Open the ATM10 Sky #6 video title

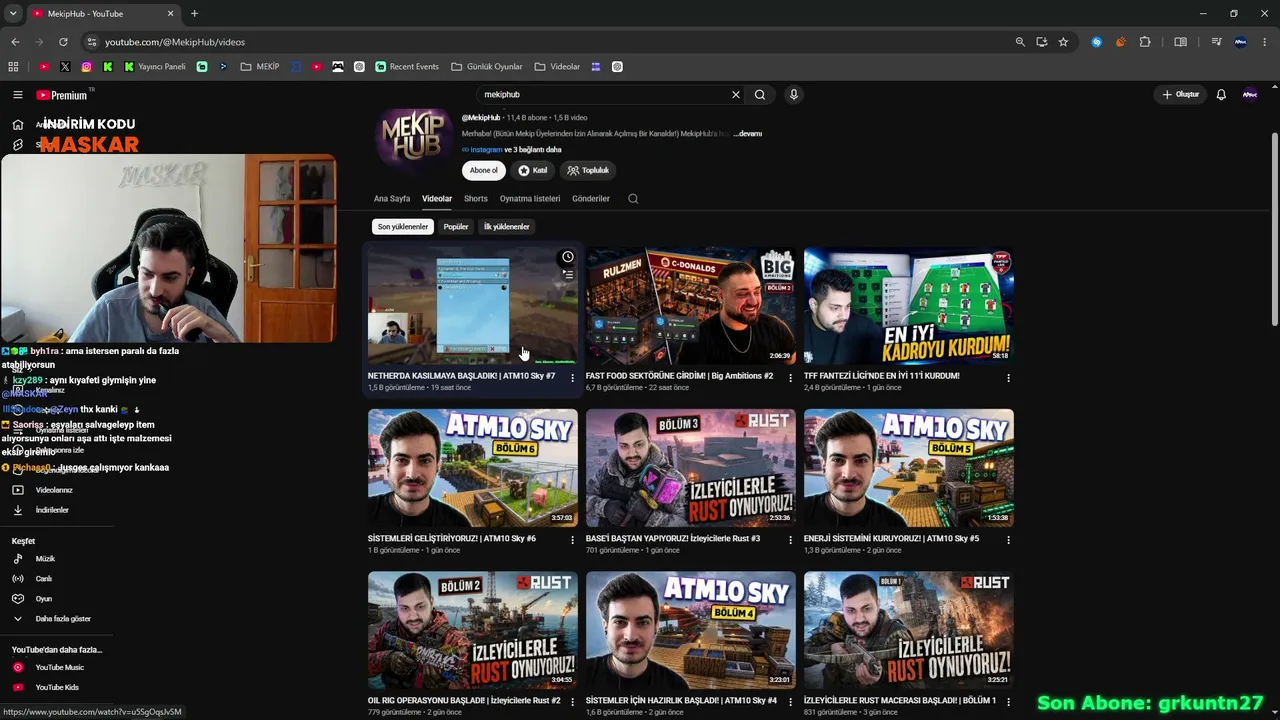click(x=452, y=539)
